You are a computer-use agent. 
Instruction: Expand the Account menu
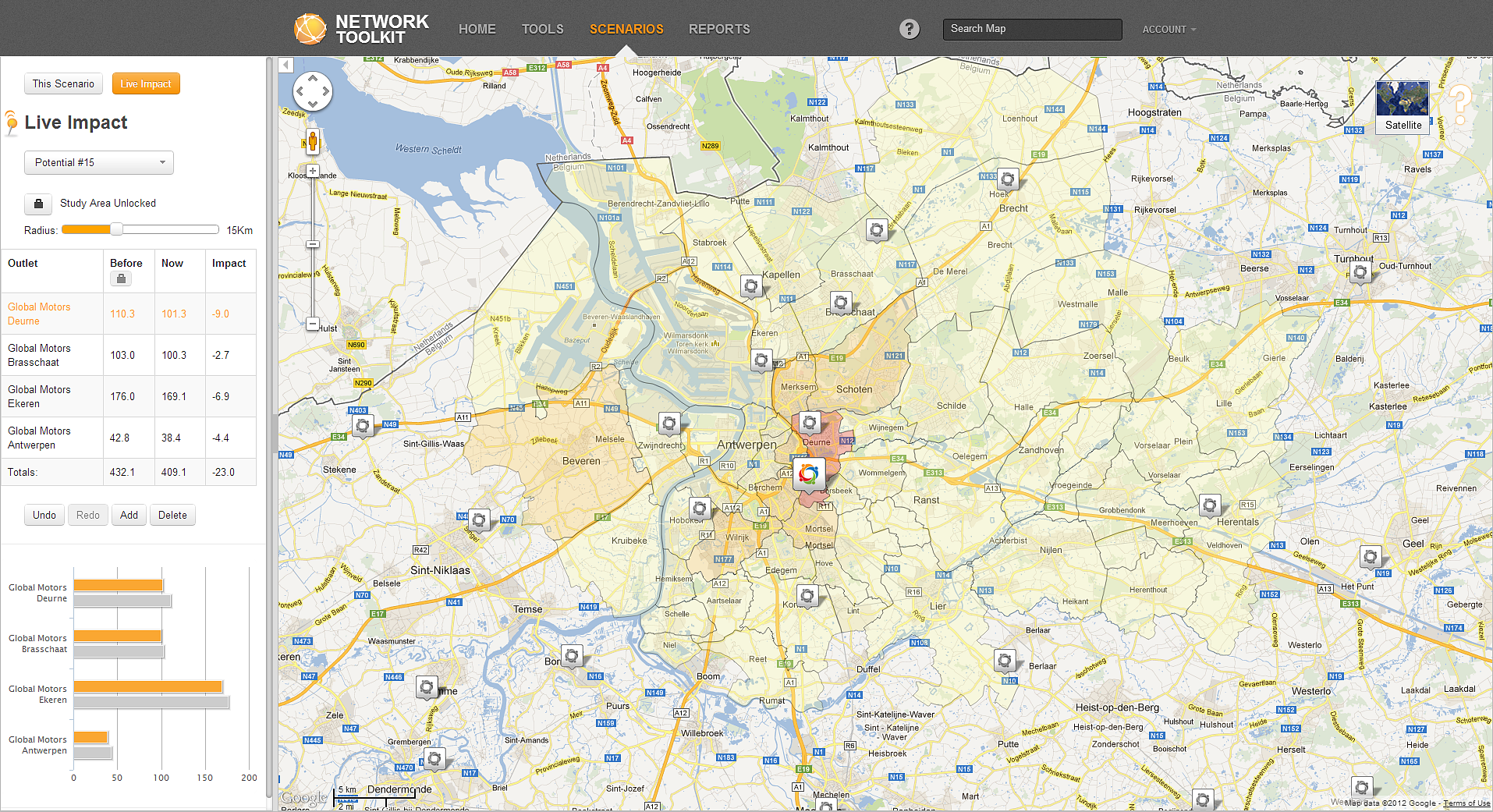(1169, 29)
